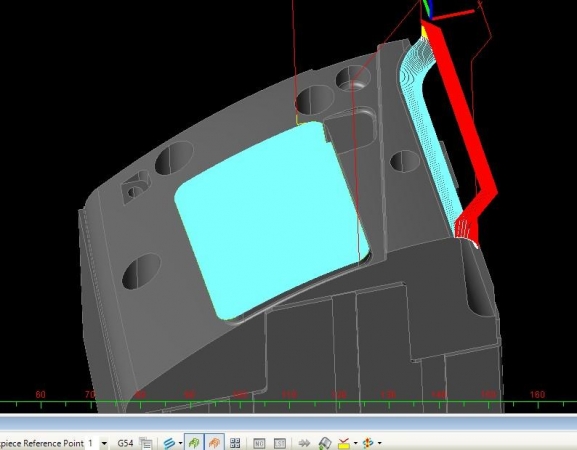
Task: Click the blue toolpath layers icon
Action: [x=169, y=443]
